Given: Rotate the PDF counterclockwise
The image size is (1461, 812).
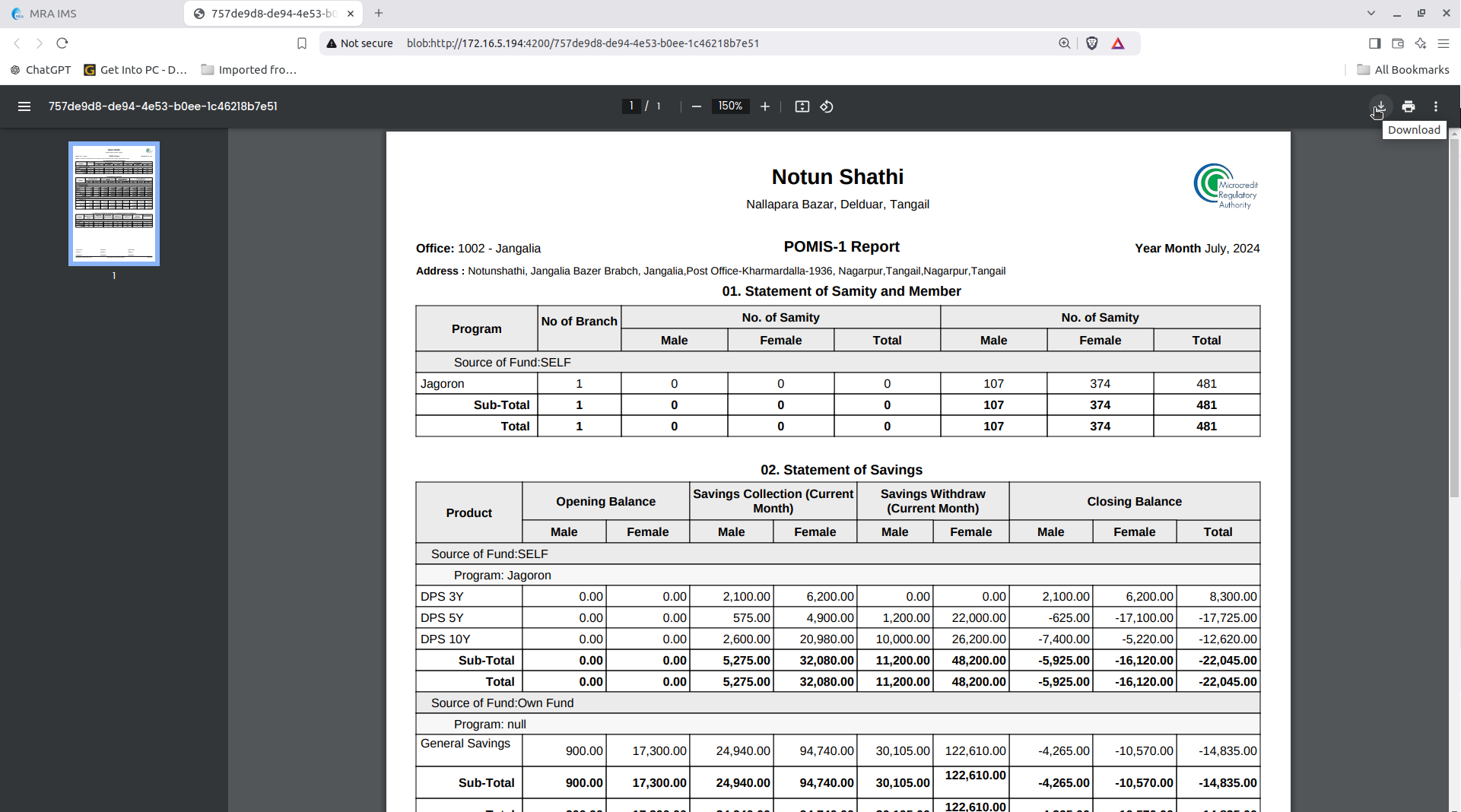Looking at the screenshot, I should pos(827,106).
